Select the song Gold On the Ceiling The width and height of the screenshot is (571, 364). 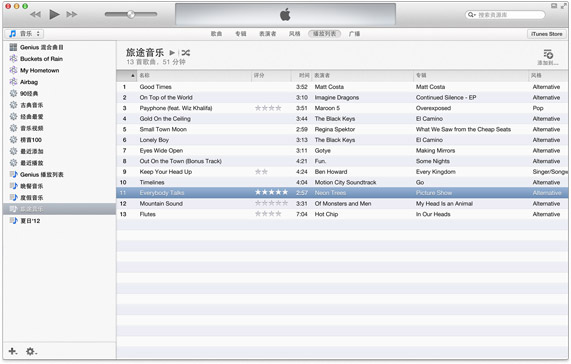click(165, 119)
